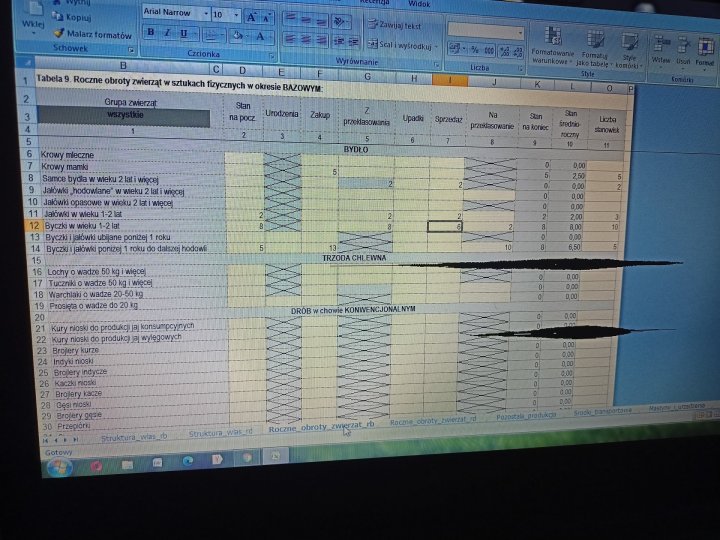Click the Windows Start button on taskbar
Screen dimensions: 720x540
tap(59, 466)
